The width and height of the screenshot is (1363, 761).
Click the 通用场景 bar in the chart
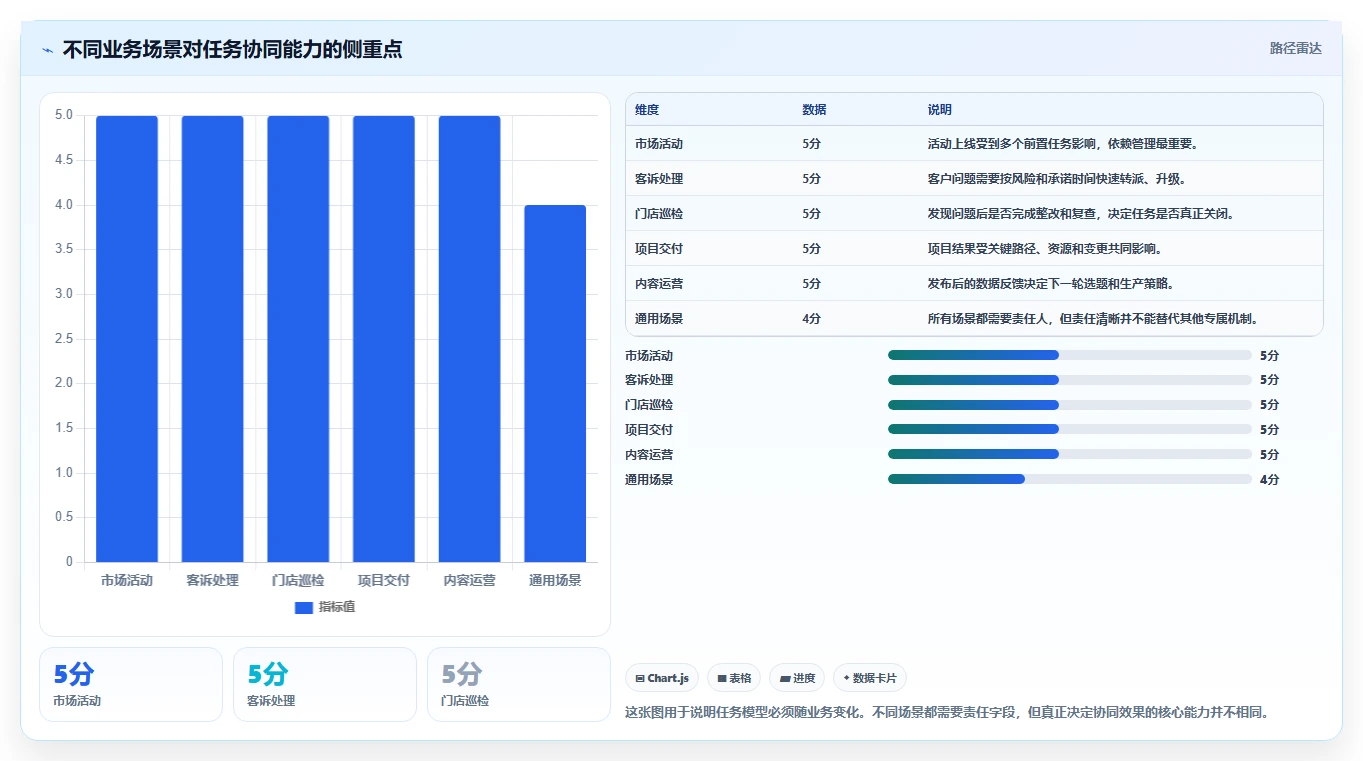click(x=555, y=384)
